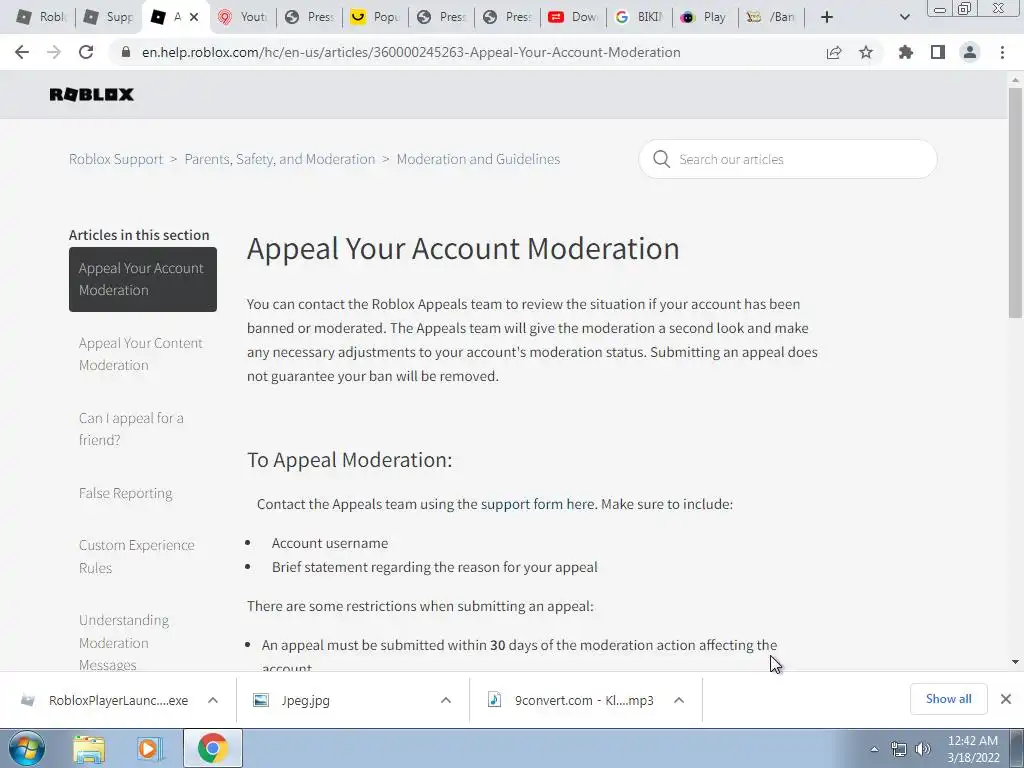Switch to the Supp tab

(x=108, y=17)
